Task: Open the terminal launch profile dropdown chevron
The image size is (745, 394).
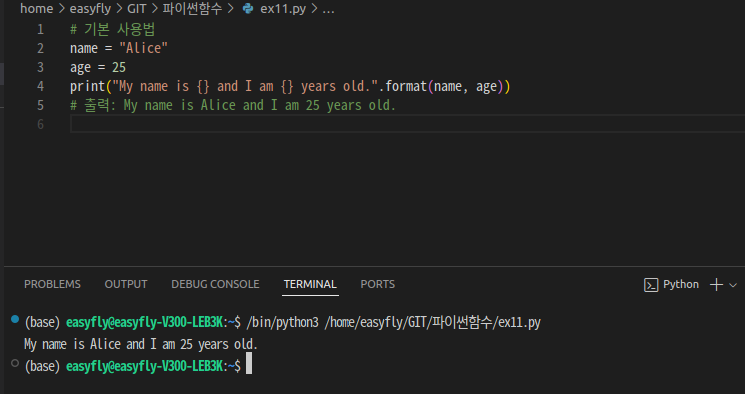Action: click(x=733, y=285)
